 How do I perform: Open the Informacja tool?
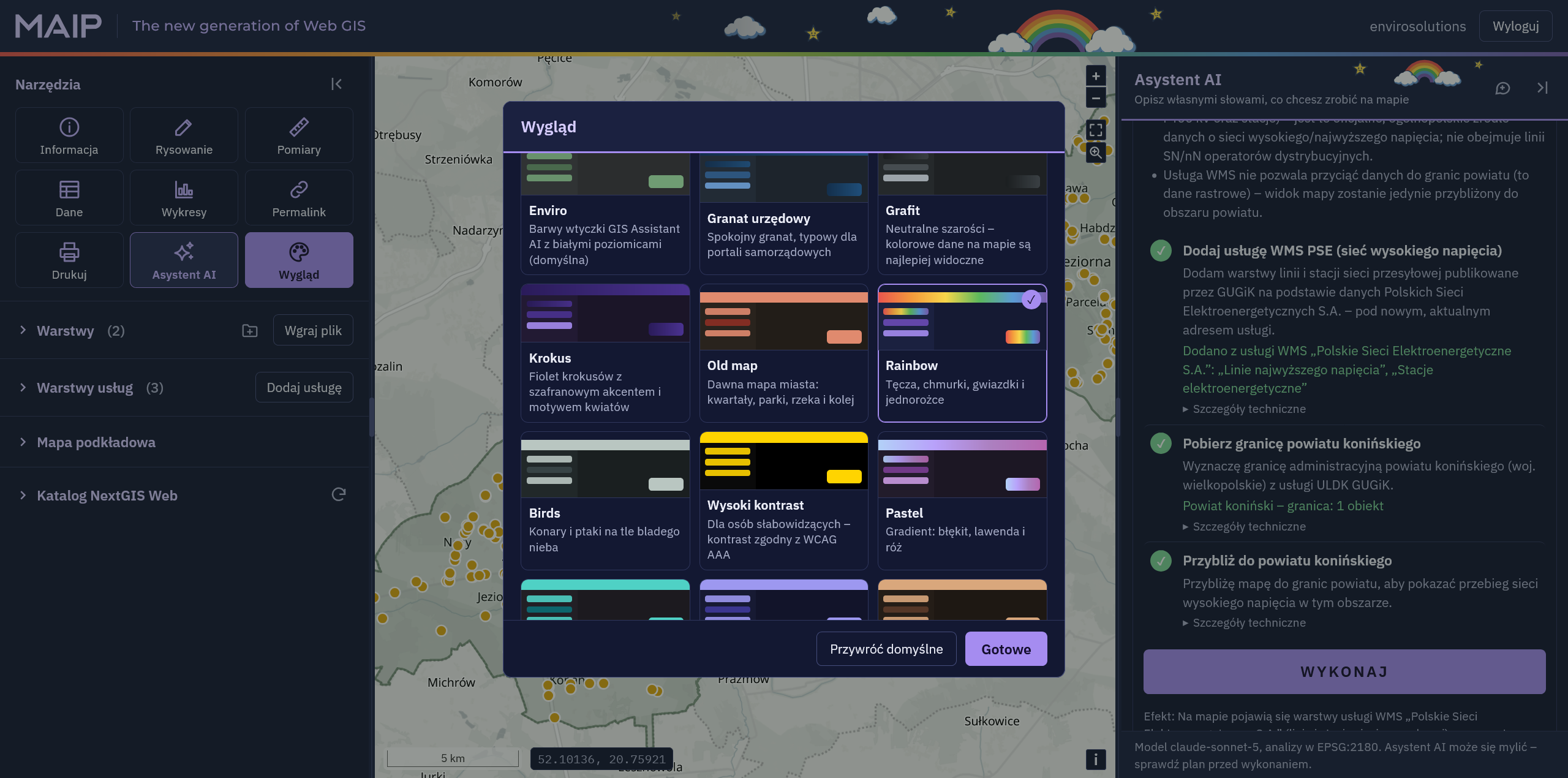coord(69,135)
